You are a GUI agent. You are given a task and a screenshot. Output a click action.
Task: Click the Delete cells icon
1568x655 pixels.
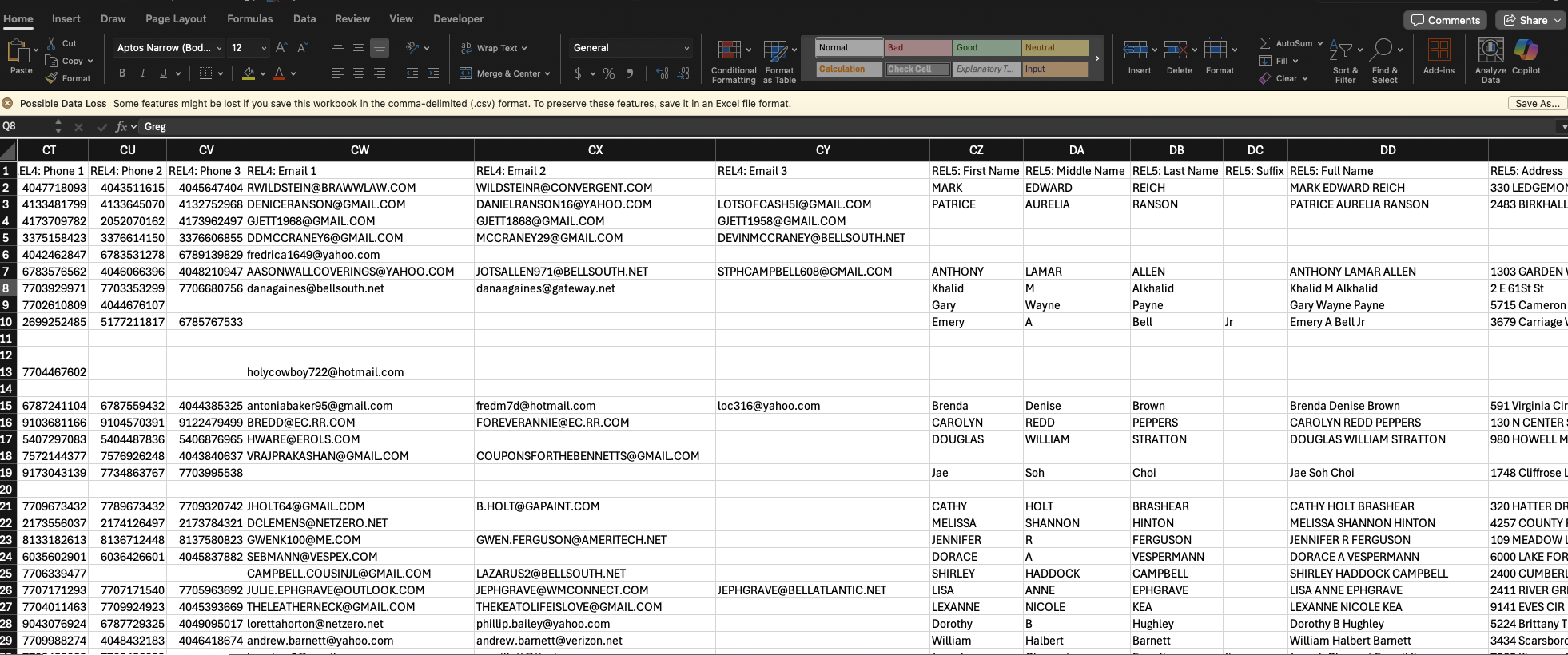pyautogui.click(x=1176, y=50)
